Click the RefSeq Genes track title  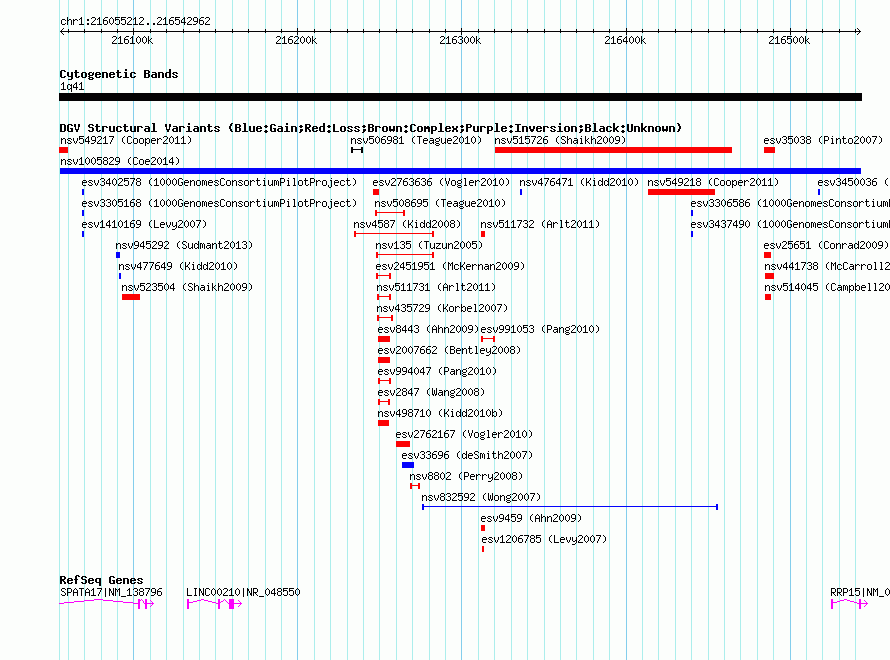point(101,580)
